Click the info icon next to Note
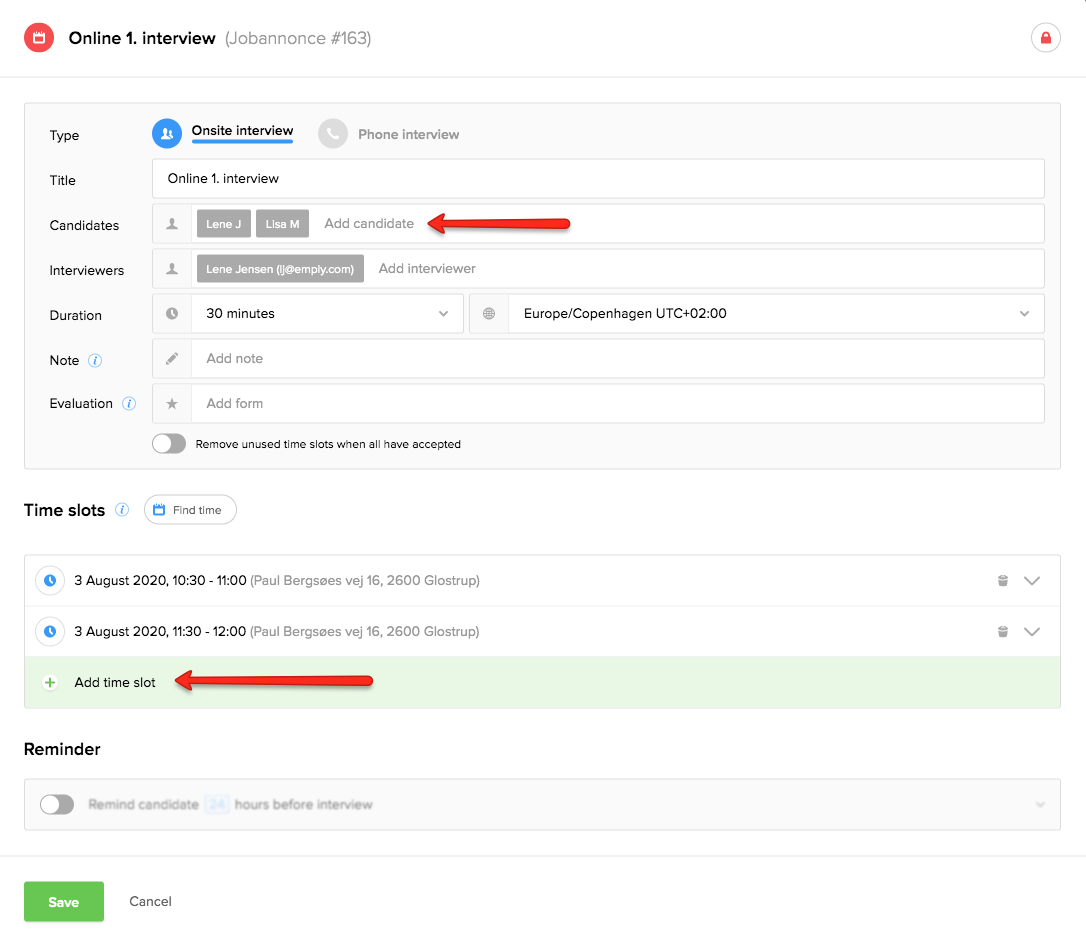1086x942 pixels. pos(95,360)
